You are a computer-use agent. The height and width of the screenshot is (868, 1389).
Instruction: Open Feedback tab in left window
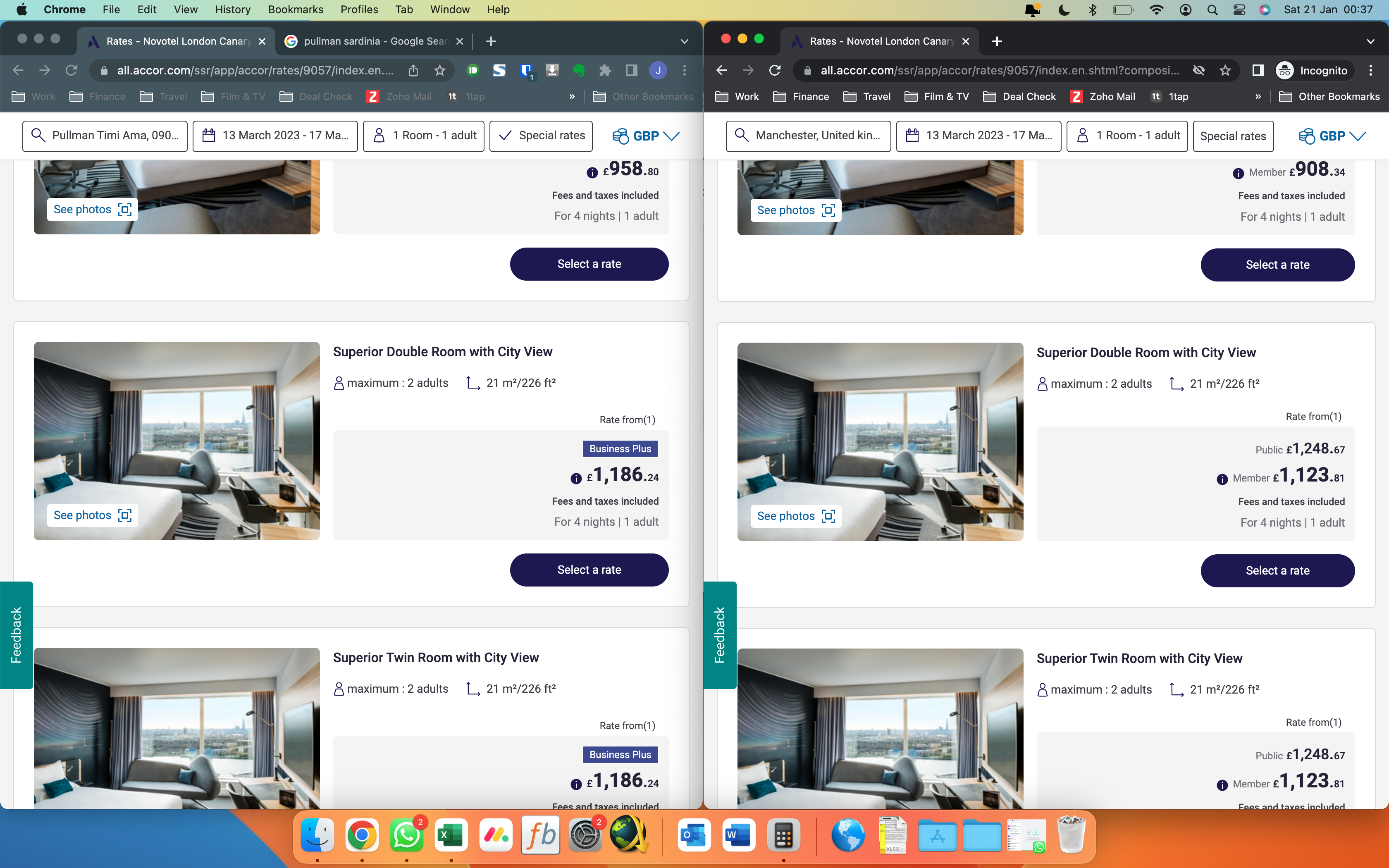(x=16, y=635)
